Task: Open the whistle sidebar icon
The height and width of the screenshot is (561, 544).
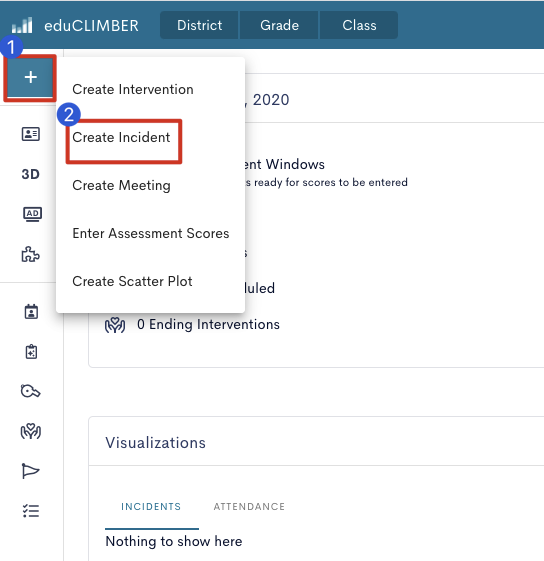Action: pos(30,391)
